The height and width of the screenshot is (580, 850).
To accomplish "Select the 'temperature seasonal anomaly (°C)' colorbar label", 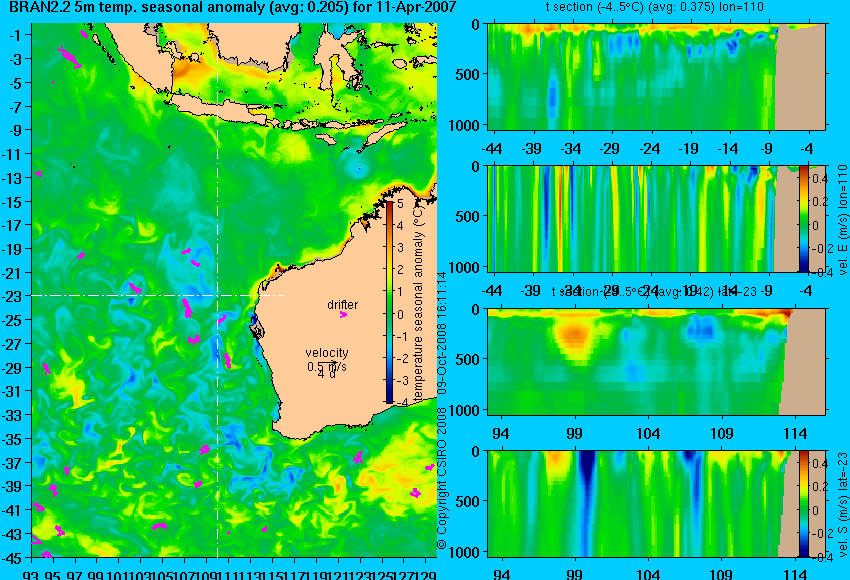I will [418, 306].
